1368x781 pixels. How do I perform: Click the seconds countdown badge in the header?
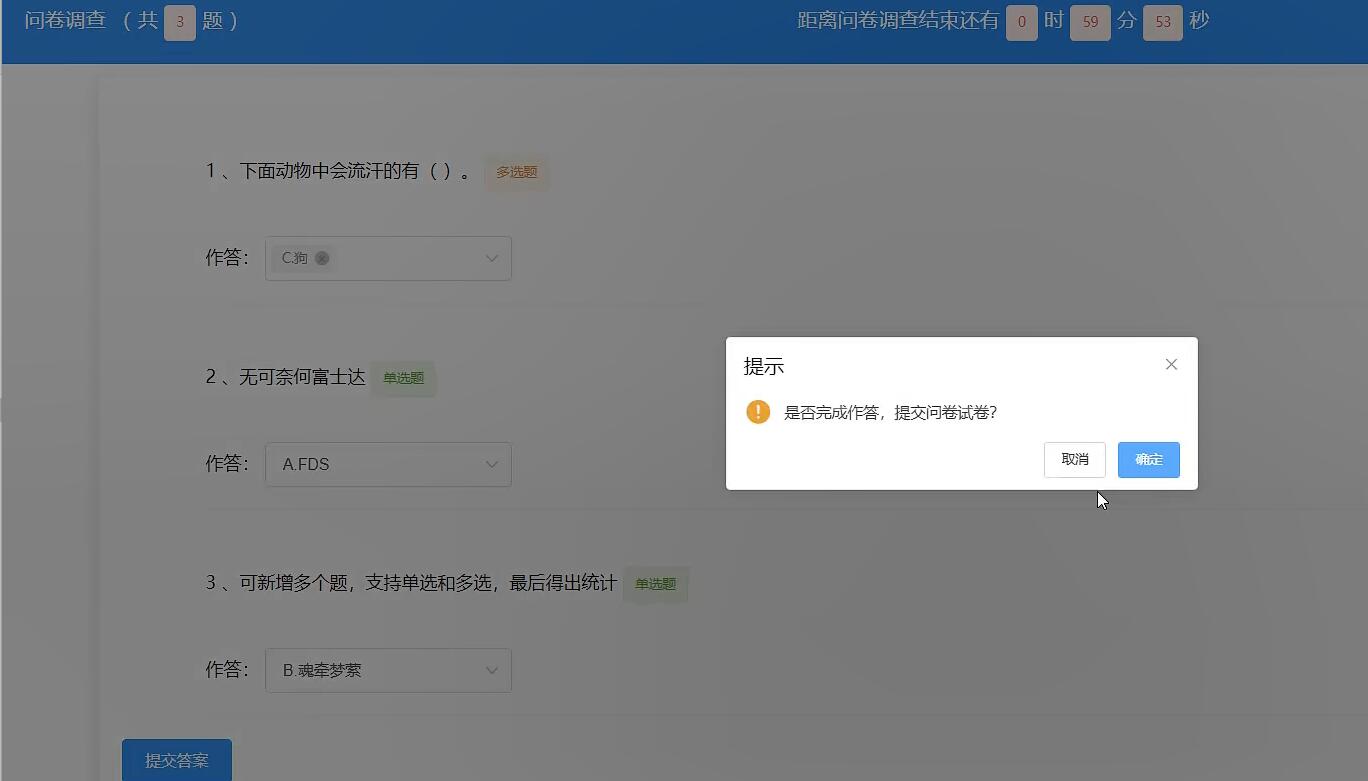tap(1162, 22)
